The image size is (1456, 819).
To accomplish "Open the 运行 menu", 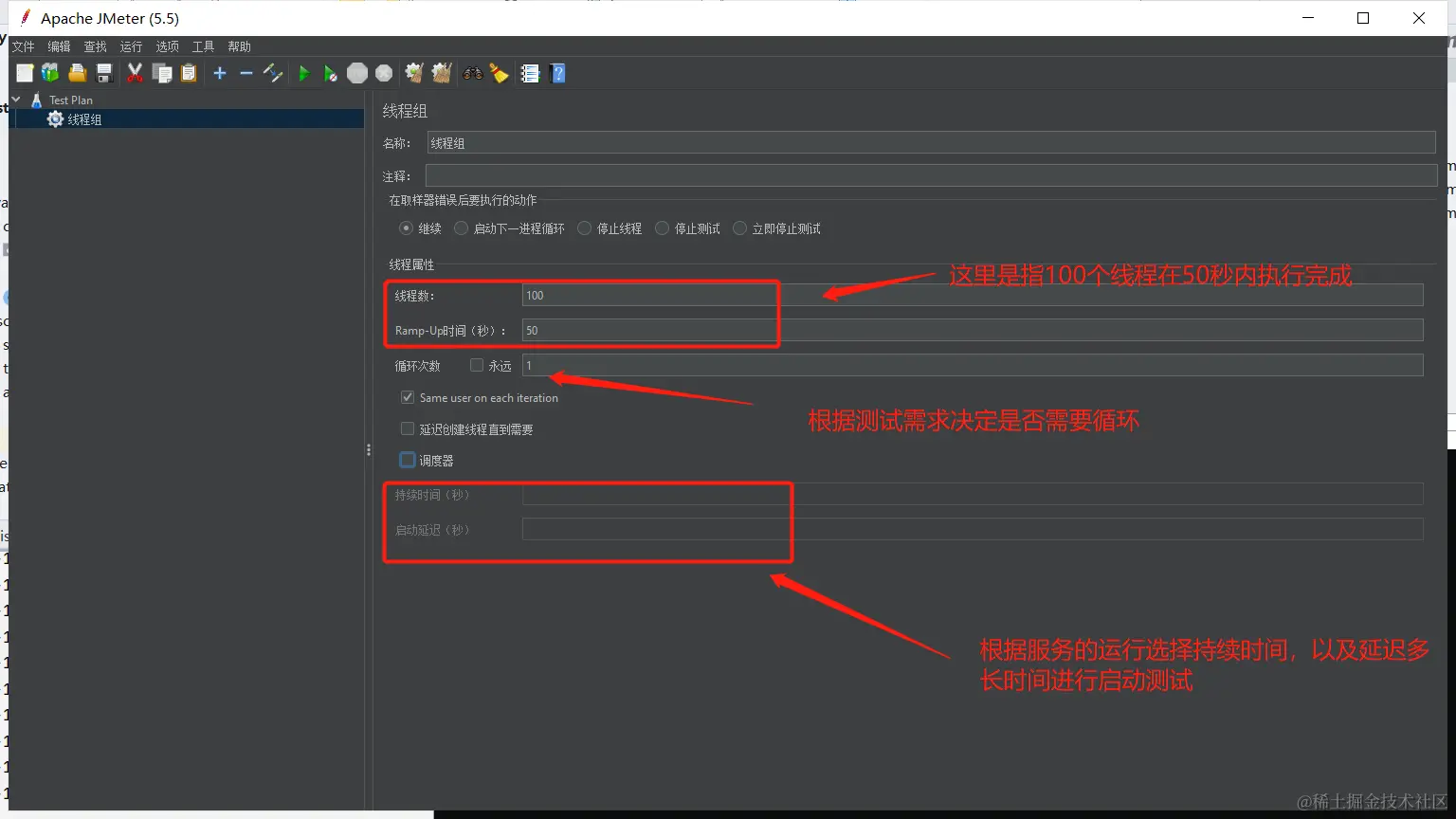I will tap(131, 46).
